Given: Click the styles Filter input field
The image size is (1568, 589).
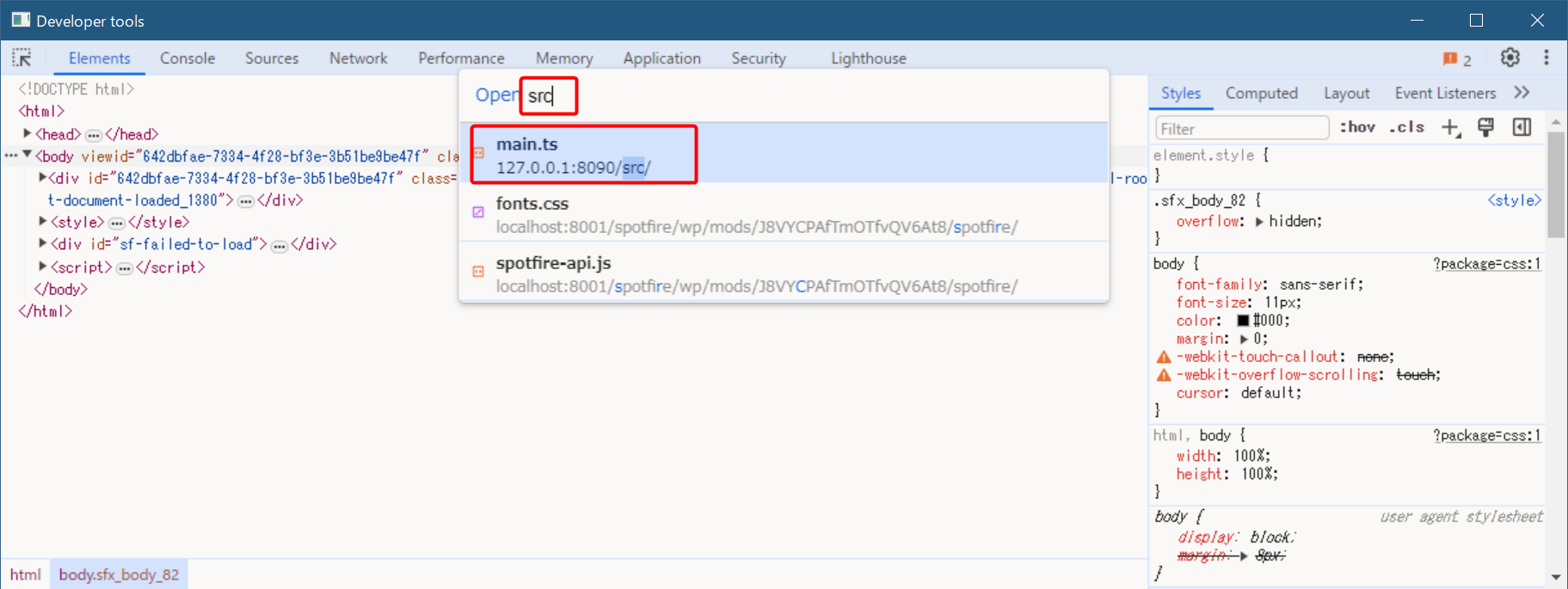Looking at the screenshot, I should 1241,128.
